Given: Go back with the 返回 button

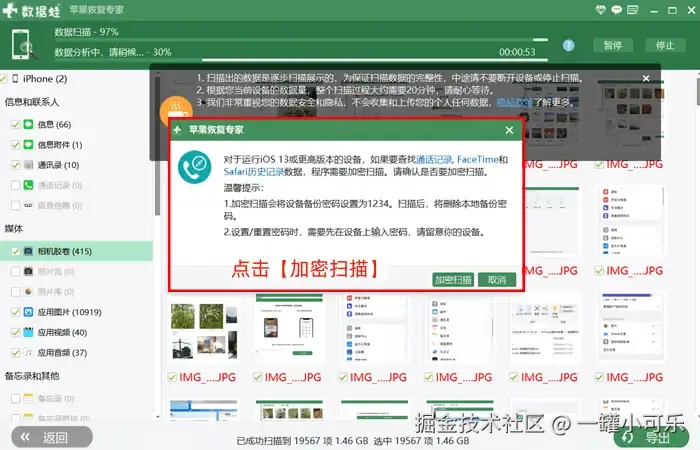Looking at the screenshot, I should 52,437.
